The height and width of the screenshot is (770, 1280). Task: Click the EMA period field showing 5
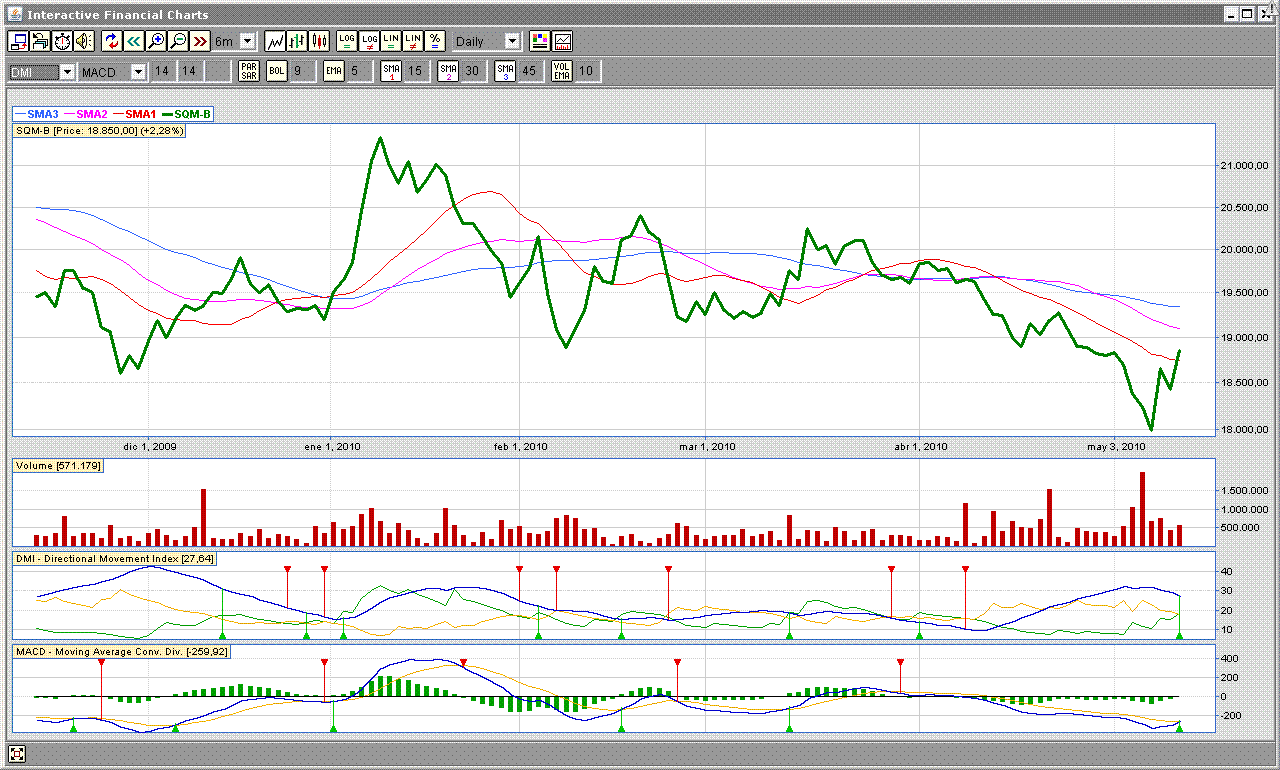pos(355,71)
